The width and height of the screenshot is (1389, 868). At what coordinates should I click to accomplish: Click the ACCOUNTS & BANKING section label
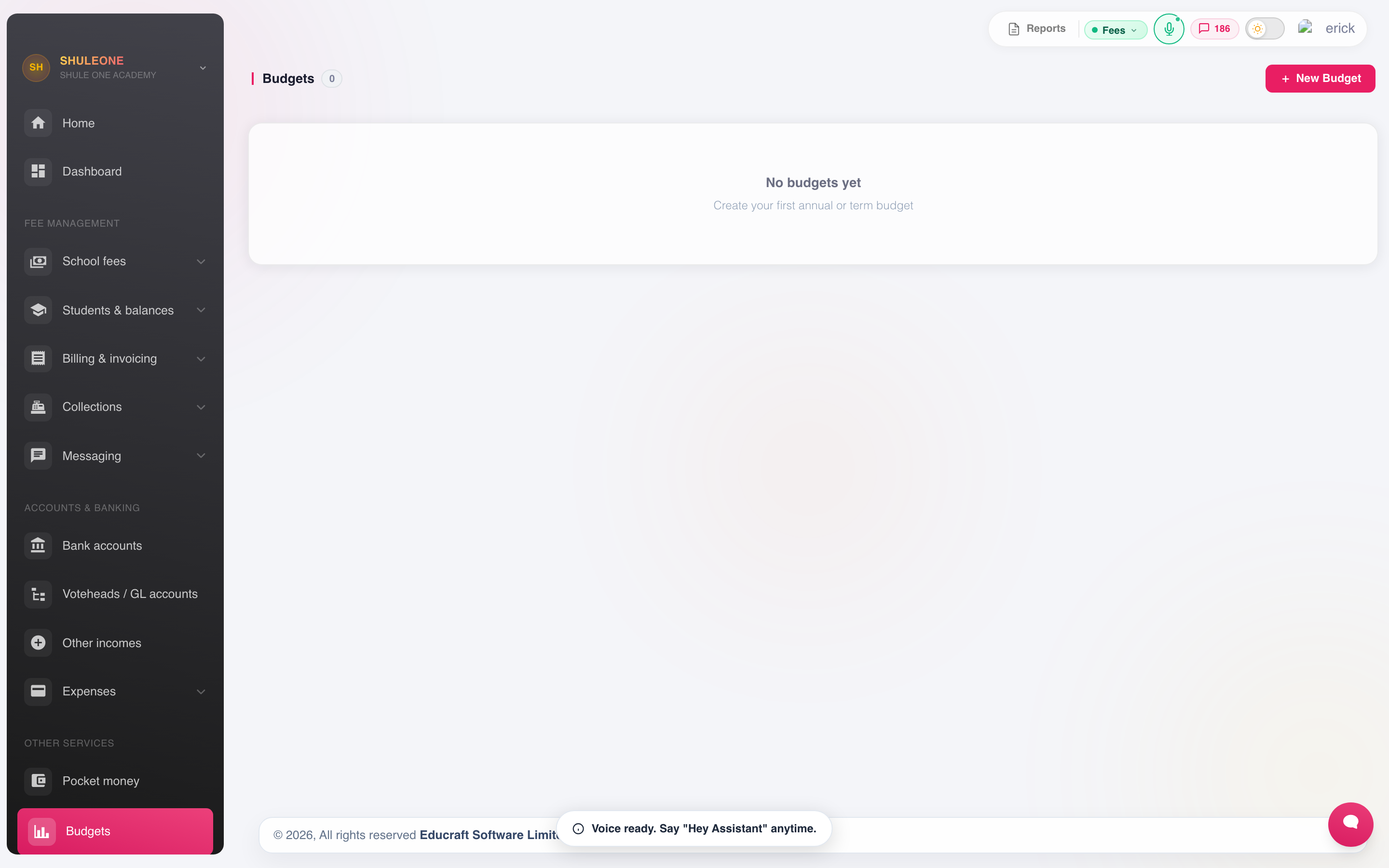pos(82,508)
